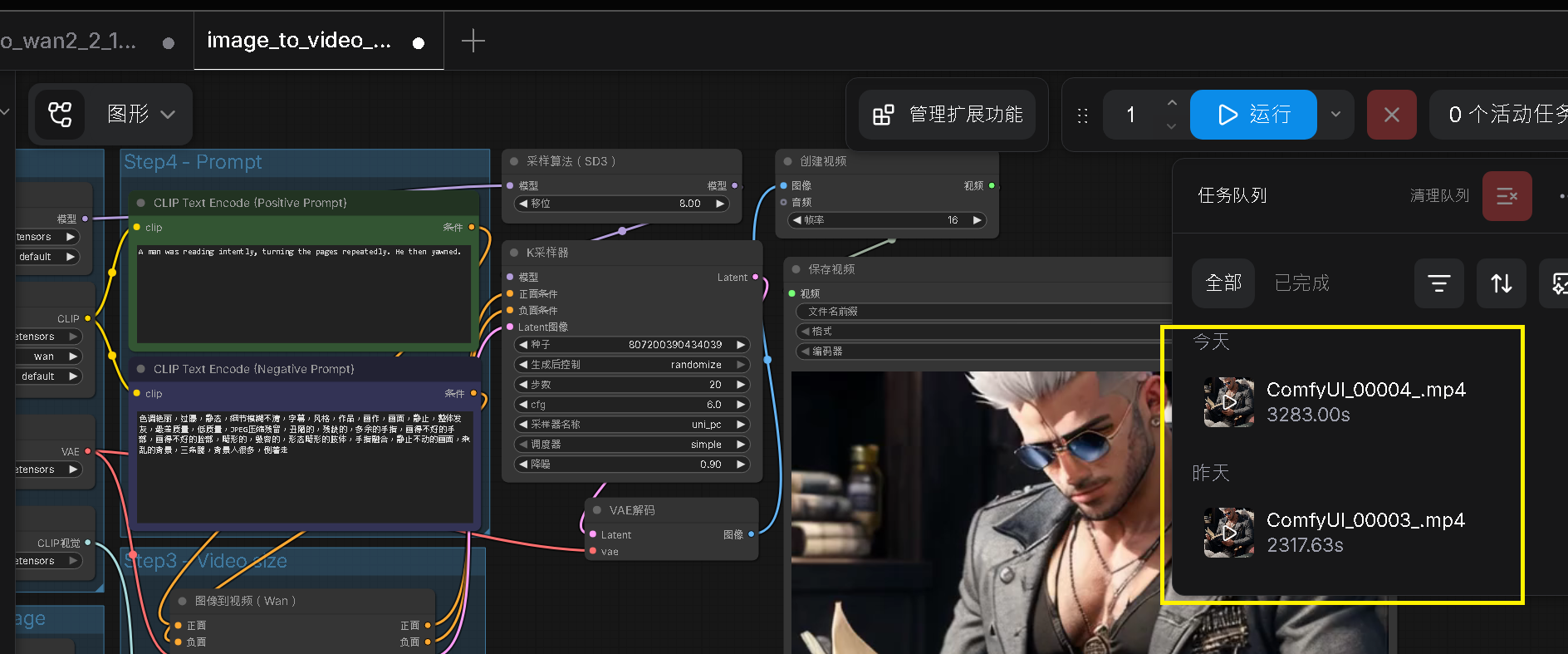The width and height of the screenshot is (1568, 654).
Task: Decrease 步数 steps with left arrow
Action: (x=523, y=385)
